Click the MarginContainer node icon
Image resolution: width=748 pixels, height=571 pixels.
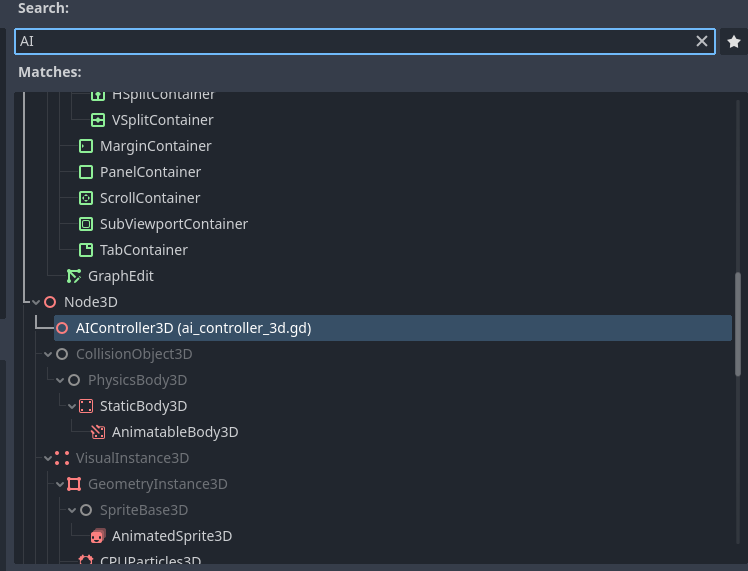(x=86, y=146)
